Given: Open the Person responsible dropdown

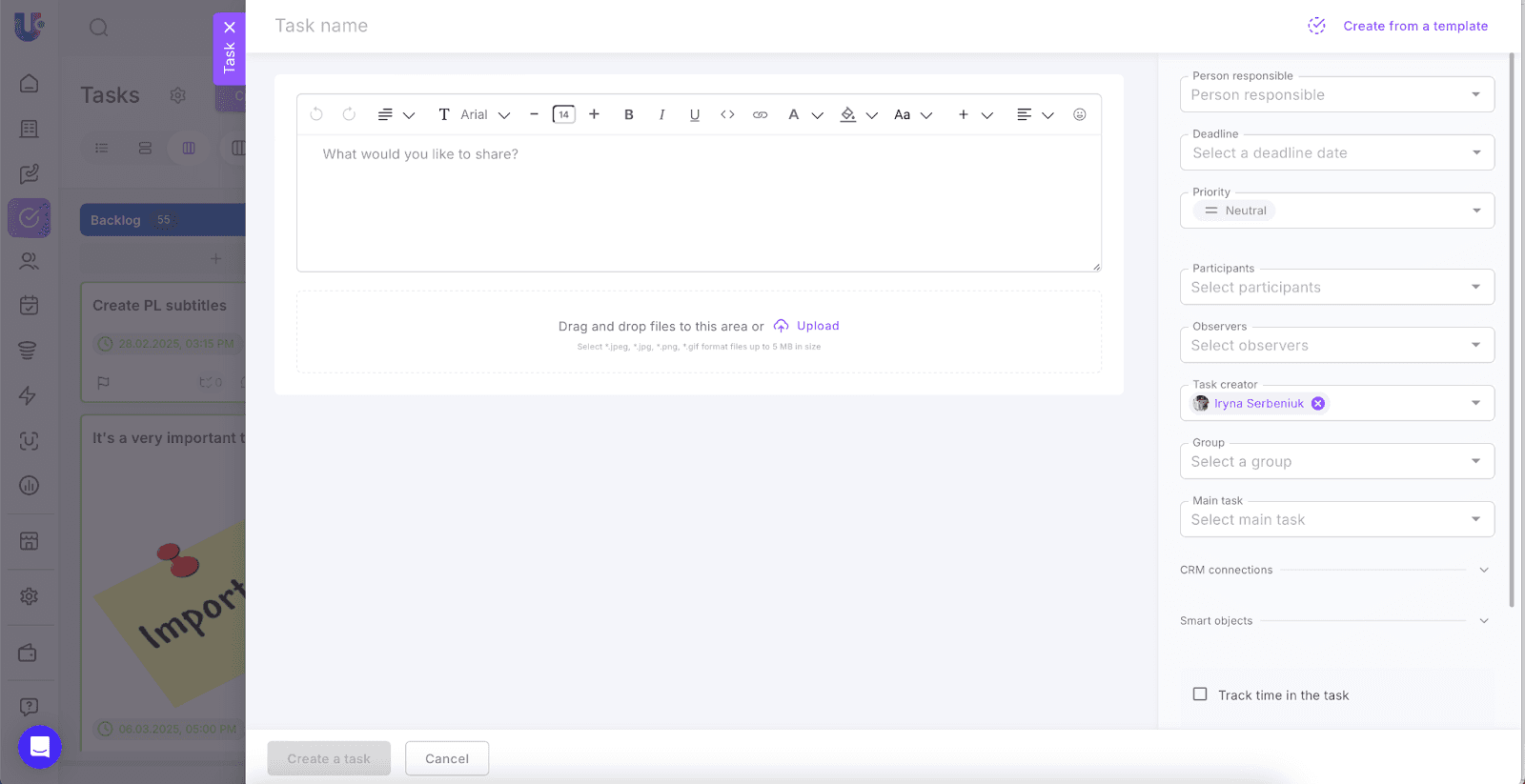Looking at the screenshot, I should tap(1336, 94).
